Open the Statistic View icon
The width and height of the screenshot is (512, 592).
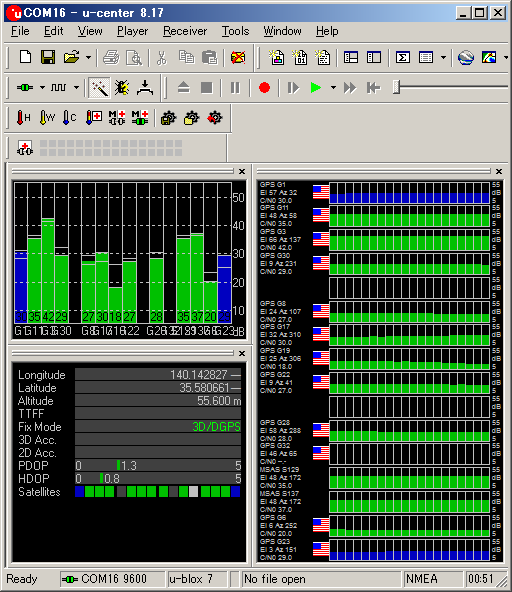(x=374, y=57)
